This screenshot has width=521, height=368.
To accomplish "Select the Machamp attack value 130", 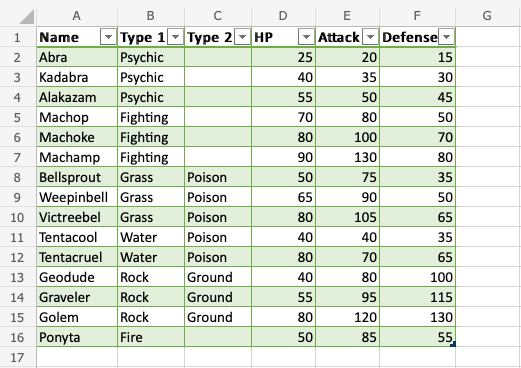I will click(347, 157).
